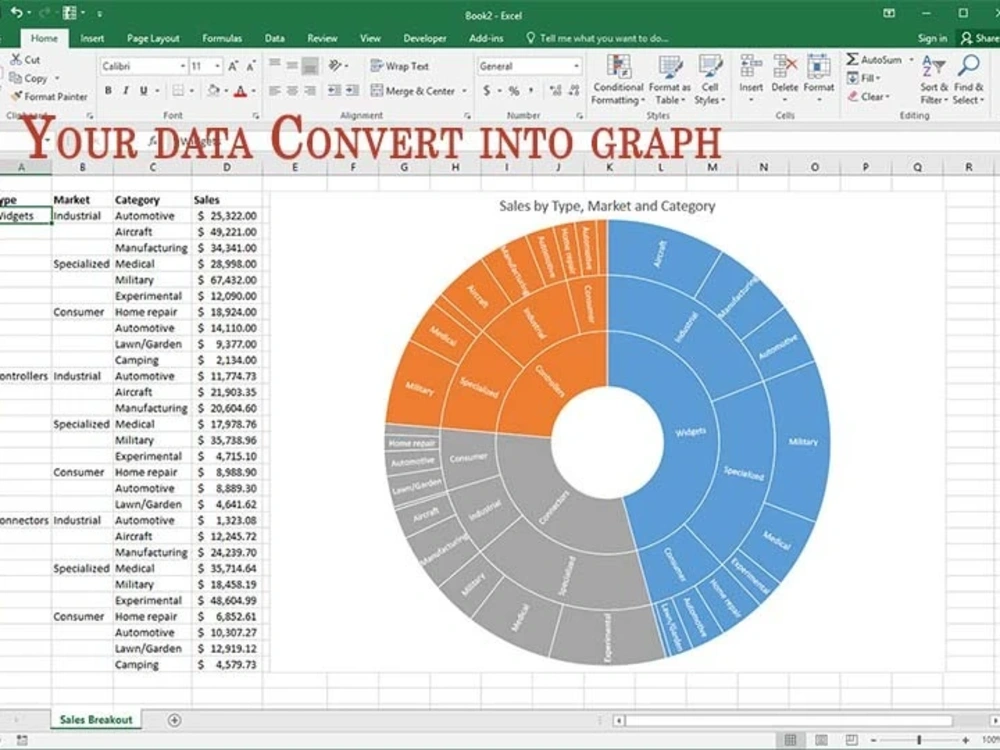Viewport: 1000px width, 750px height.
Task: Click Increase Decimal icon
Action: coord(555,91)
